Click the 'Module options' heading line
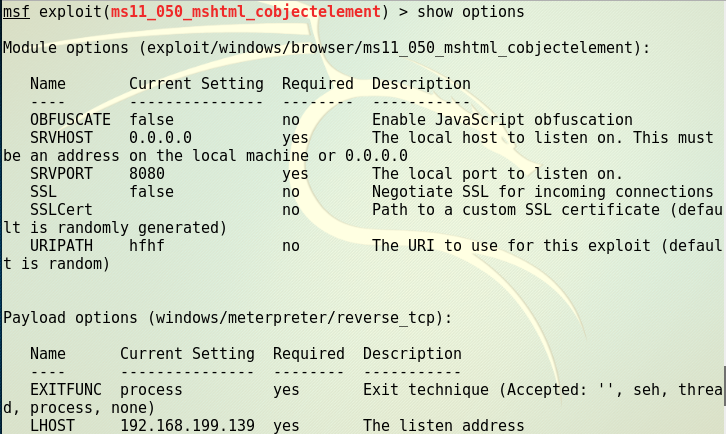Viewport: 726px width, 434px height. [326, 48]
